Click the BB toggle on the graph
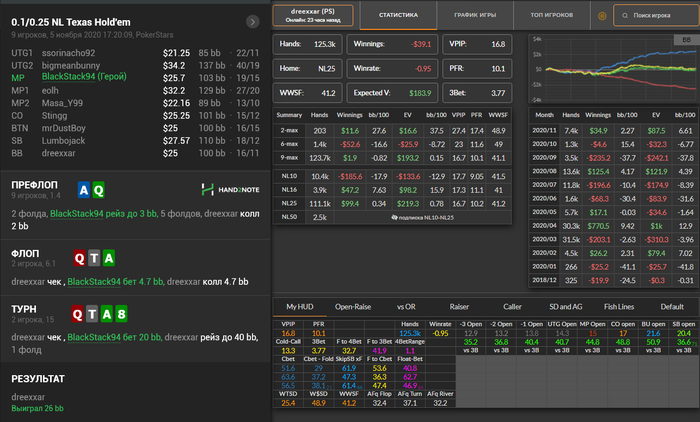Viewport: 700px width, 422px height. point(685,39)
